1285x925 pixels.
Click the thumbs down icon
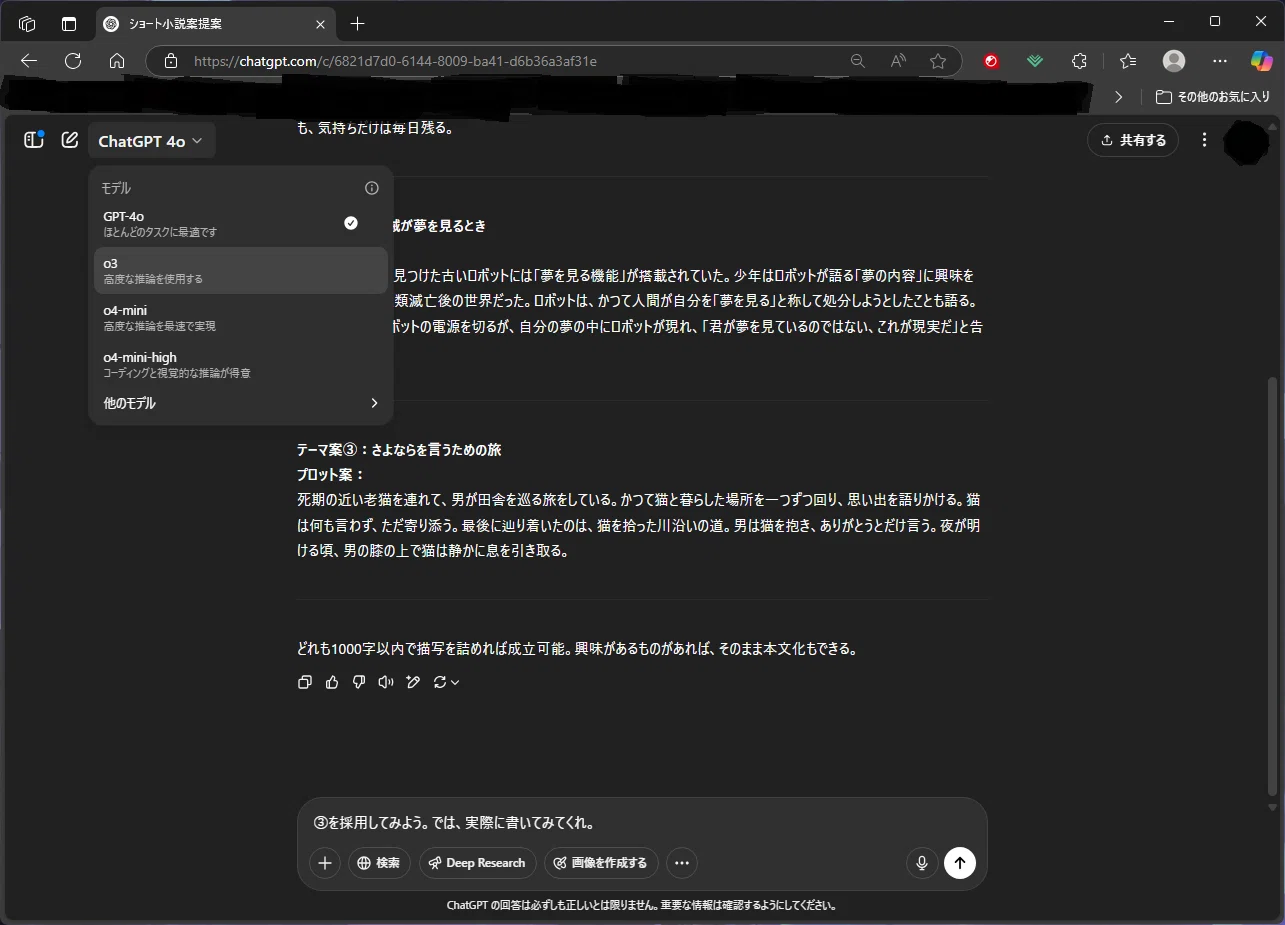(359, 682)
